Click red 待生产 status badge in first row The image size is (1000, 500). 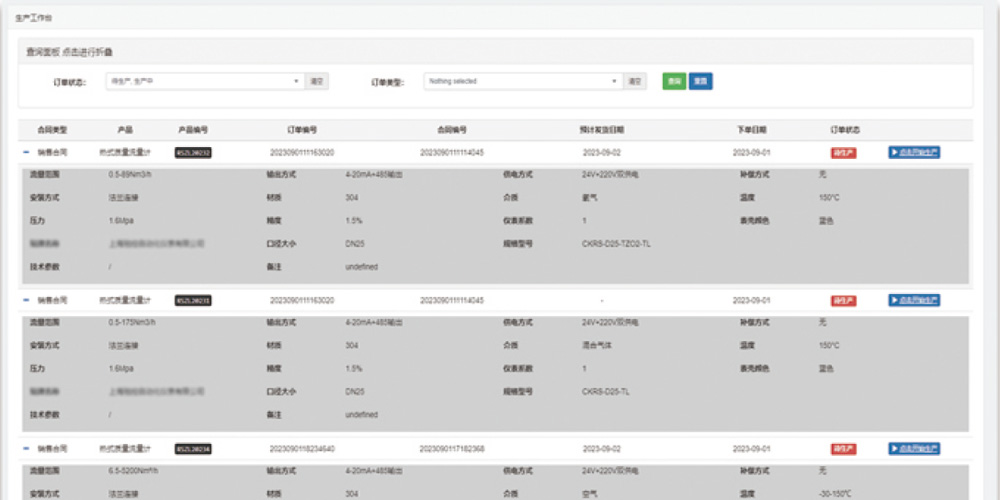tap(843, 152)
